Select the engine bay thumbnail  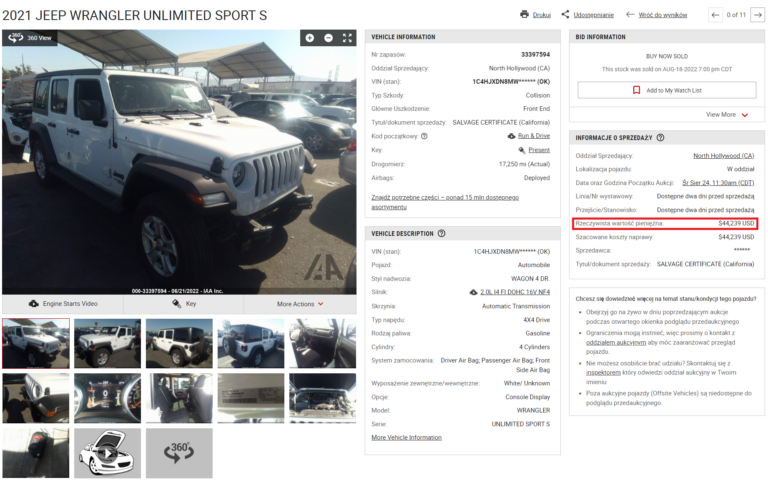[x=323, y=398]
